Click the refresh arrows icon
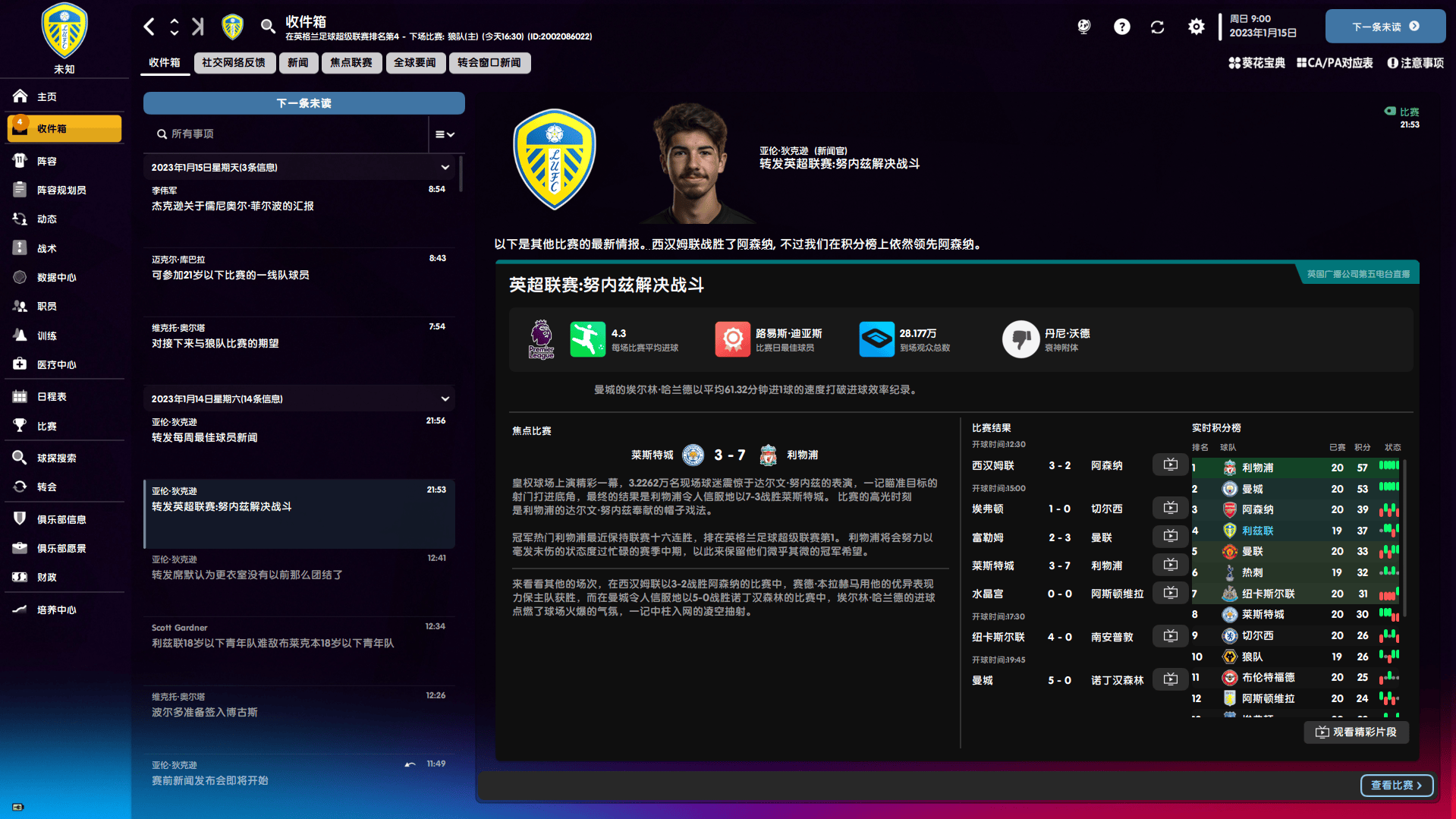This screenshot has height=819, width=1456. click(x=1158, y=27)
